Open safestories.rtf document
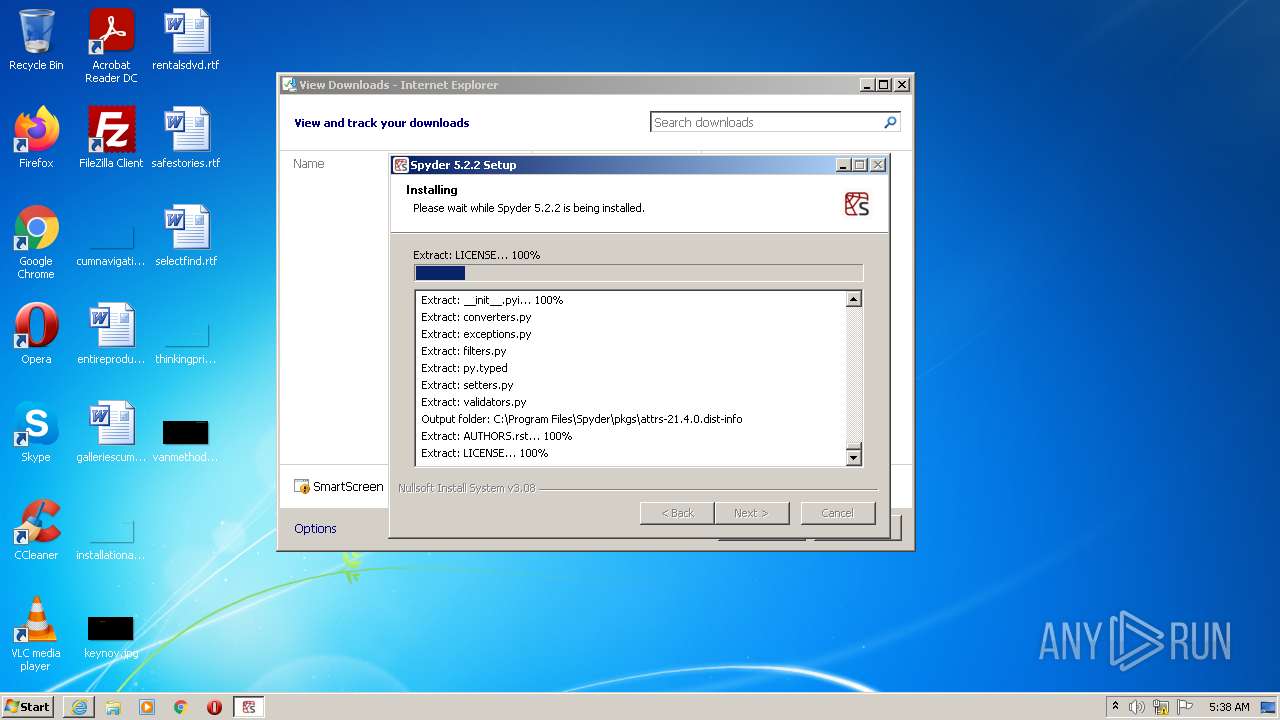Screen dimensions: 1280x720 click(186, 138)
